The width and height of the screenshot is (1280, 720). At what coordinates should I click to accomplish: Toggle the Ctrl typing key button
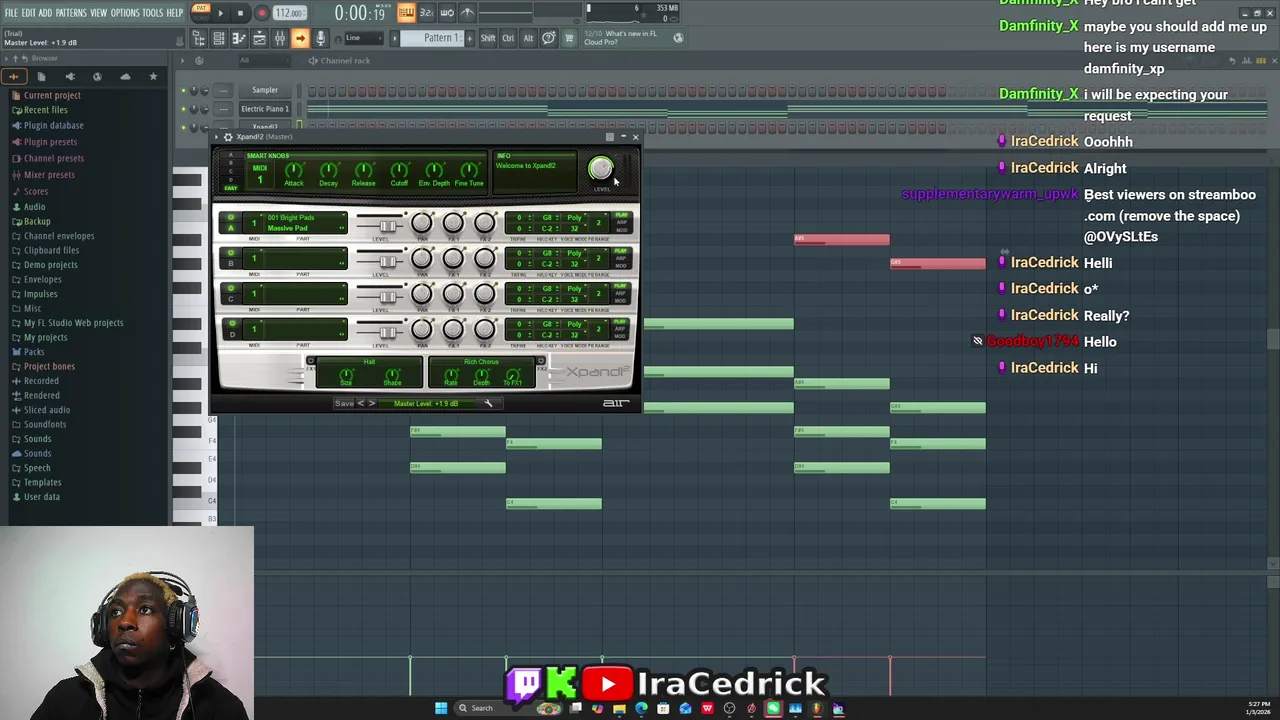coord(508,38)
